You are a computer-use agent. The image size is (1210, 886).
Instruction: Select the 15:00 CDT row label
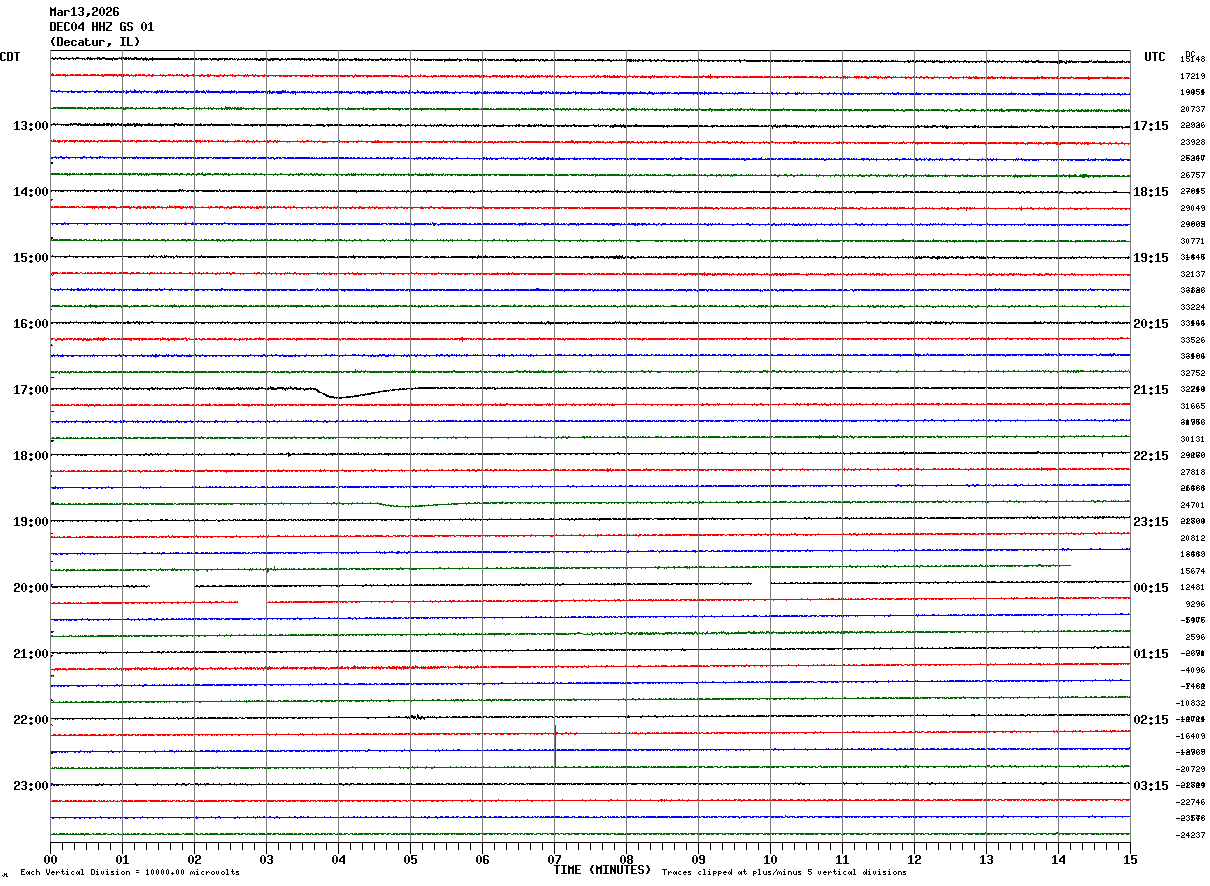pos(31,258)
